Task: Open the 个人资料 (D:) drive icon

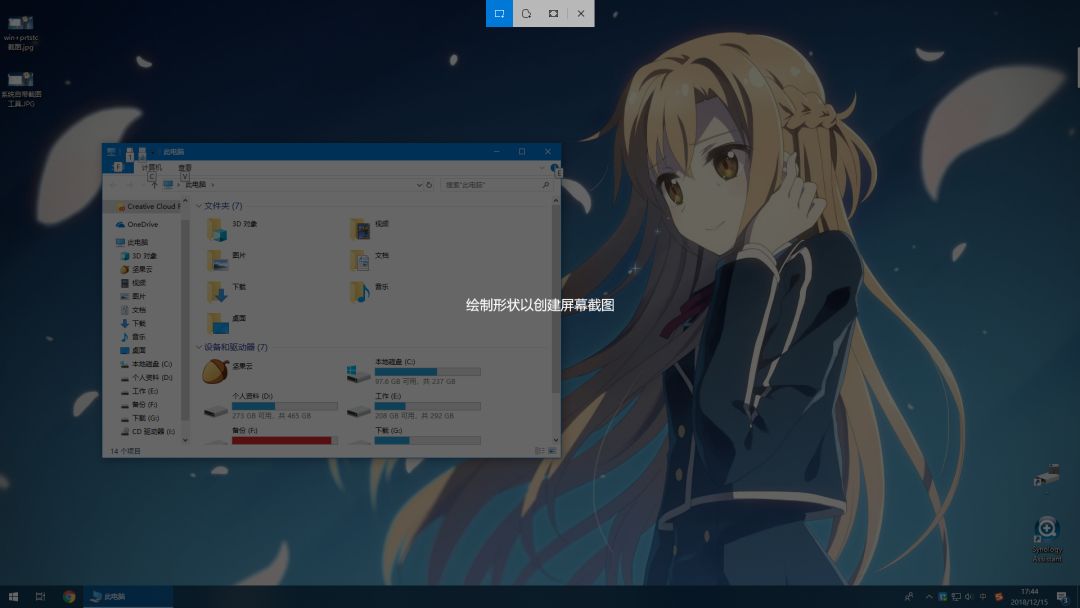Action: [216, 410]
